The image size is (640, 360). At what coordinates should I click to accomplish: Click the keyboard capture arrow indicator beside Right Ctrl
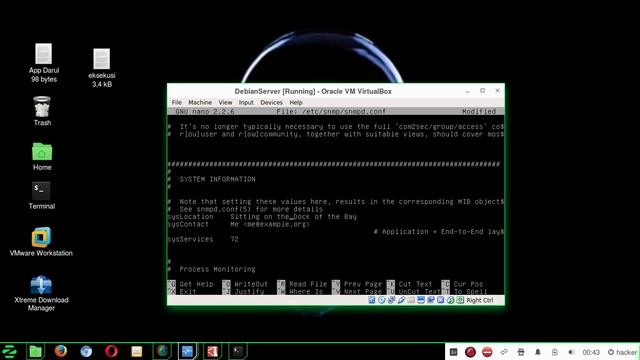click(x=460, y=300)
